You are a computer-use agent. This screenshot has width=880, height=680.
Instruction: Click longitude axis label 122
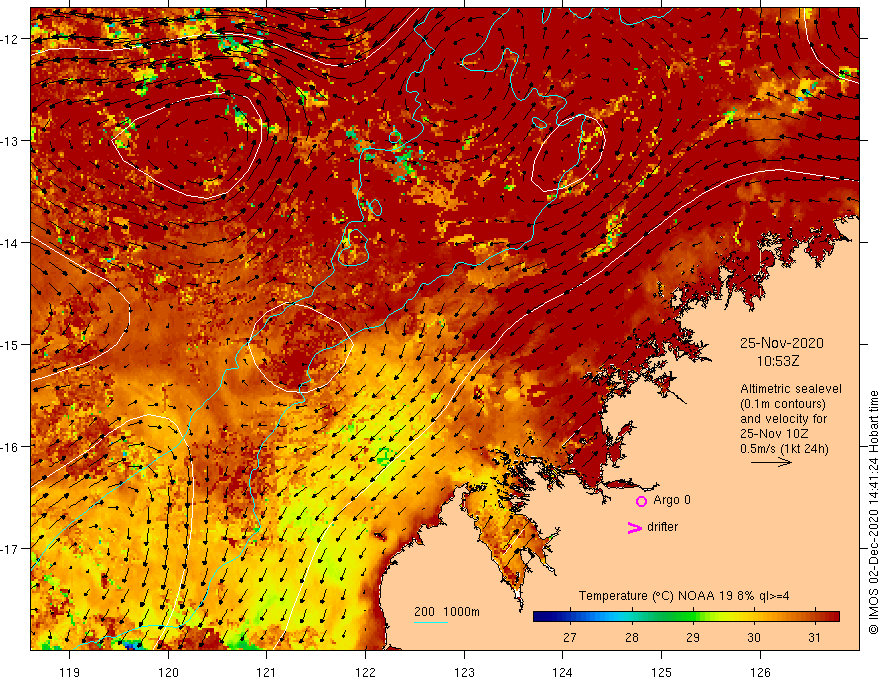(365, 672)
